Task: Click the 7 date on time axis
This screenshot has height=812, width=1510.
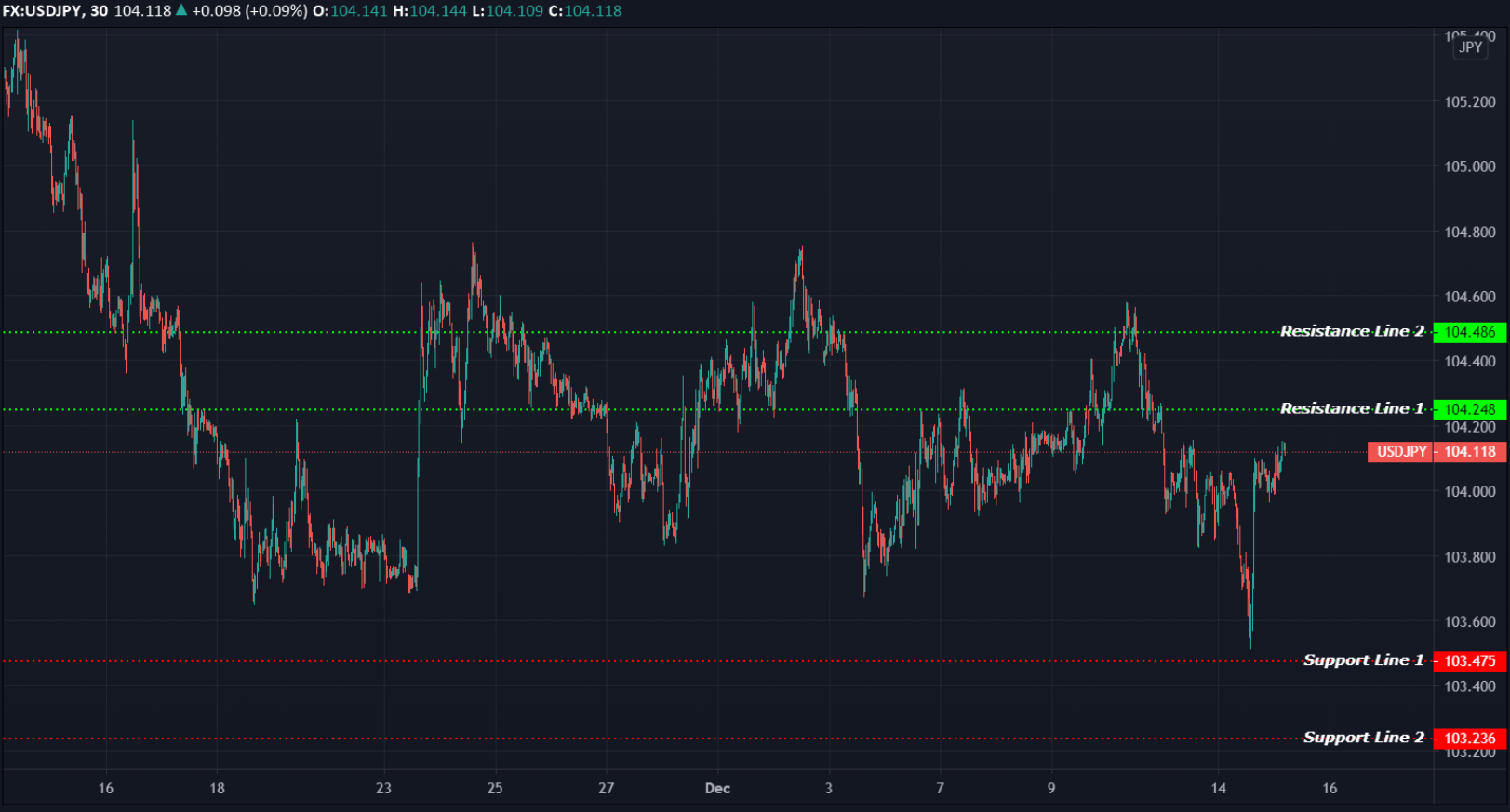Action: coord(940,789)
